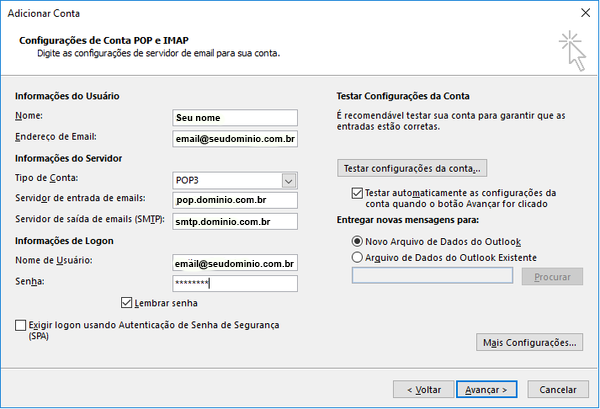The image size is (600, 409).
Task: Click the Senha password field
Action: (235, 284)
